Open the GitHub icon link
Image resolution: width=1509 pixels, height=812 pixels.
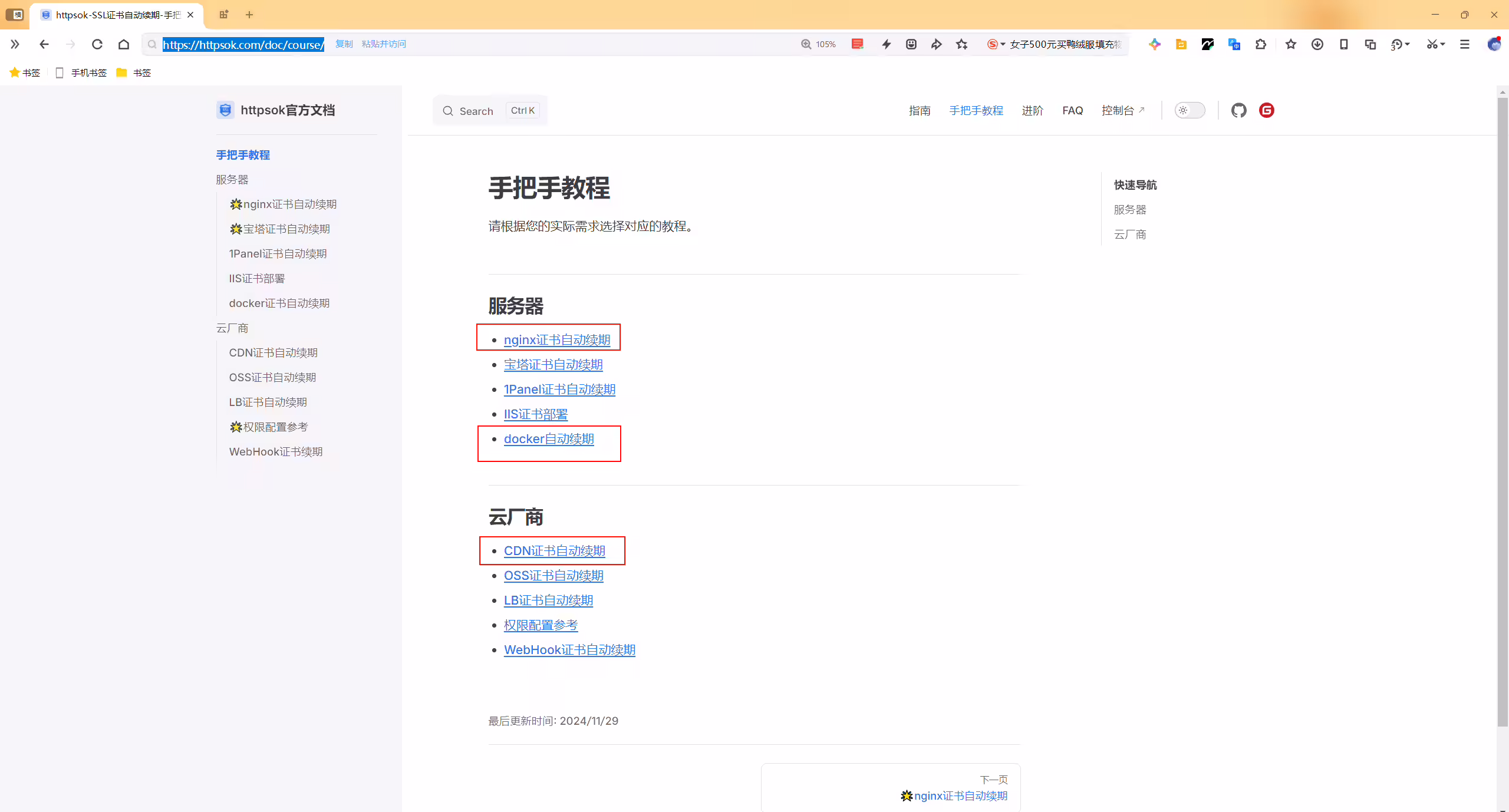click(x=1238, y=110)
